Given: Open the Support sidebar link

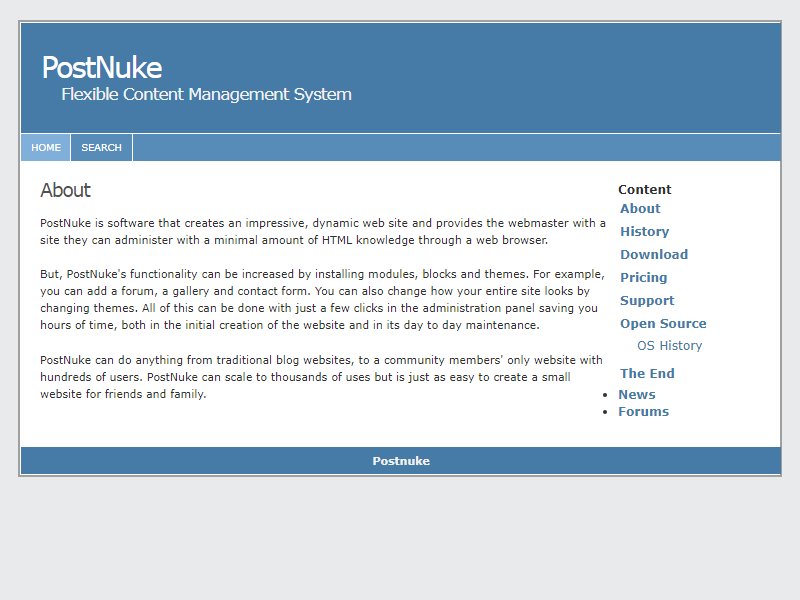Looking at the screenshot, I should coord(647,300).
